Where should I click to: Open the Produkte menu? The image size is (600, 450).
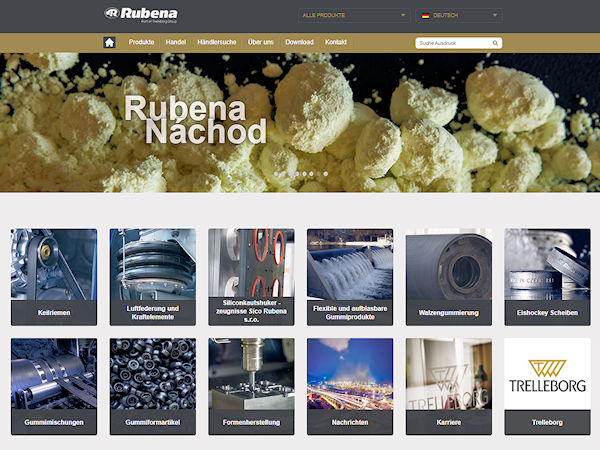pyautogui.click(x=141, y=42)
